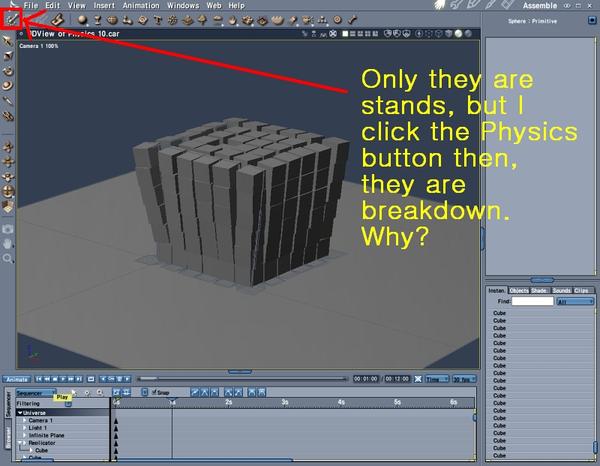Switch to single view layout
This screenshot has width=600, height=466.
pyautogui.click(x=345, y=34)
